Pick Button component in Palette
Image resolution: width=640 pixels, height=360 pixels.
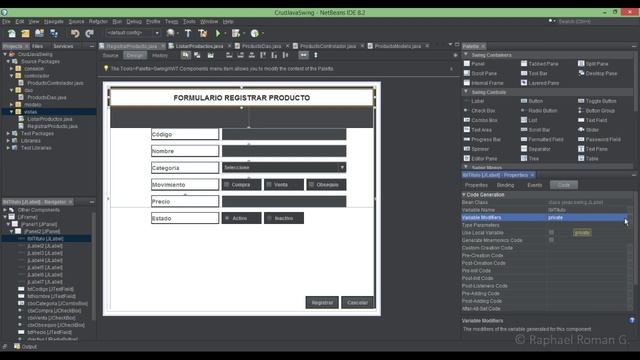click(532, 101)
